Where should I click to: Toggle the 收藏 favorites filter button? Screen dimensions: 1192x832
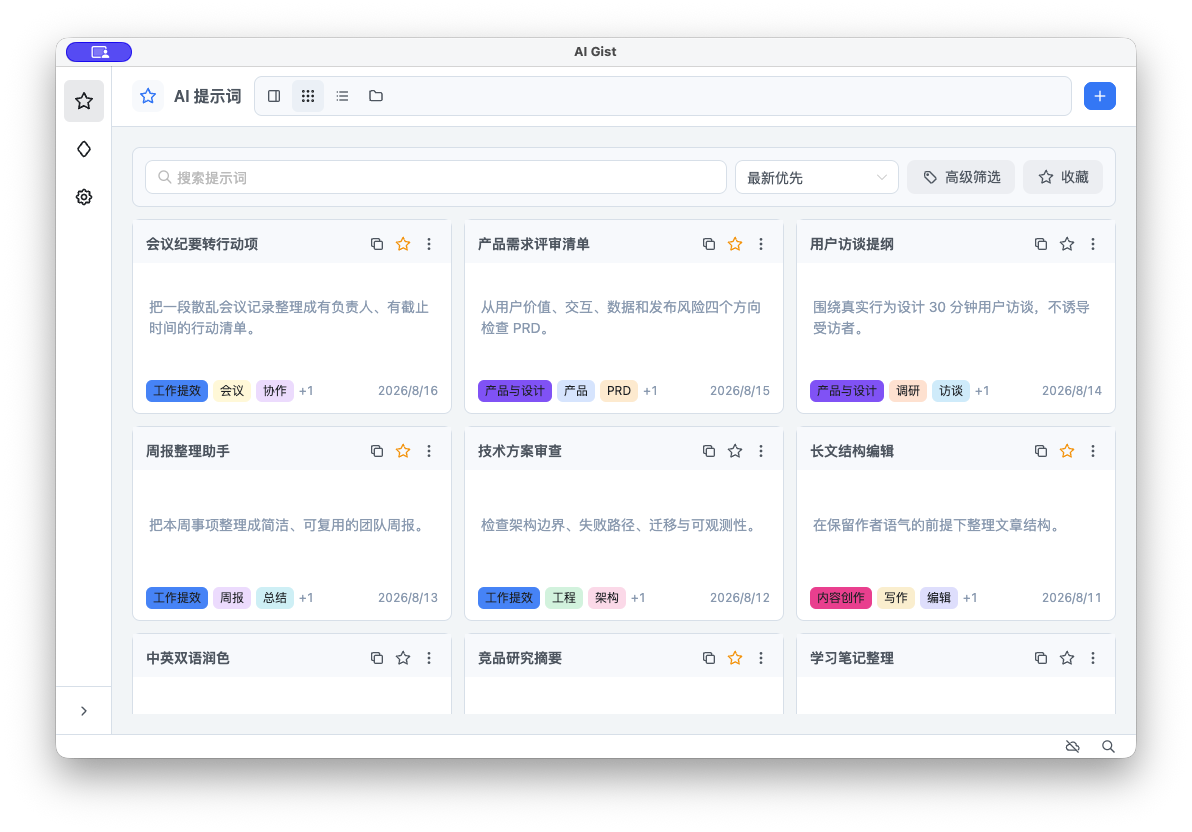coord(1063,177)
